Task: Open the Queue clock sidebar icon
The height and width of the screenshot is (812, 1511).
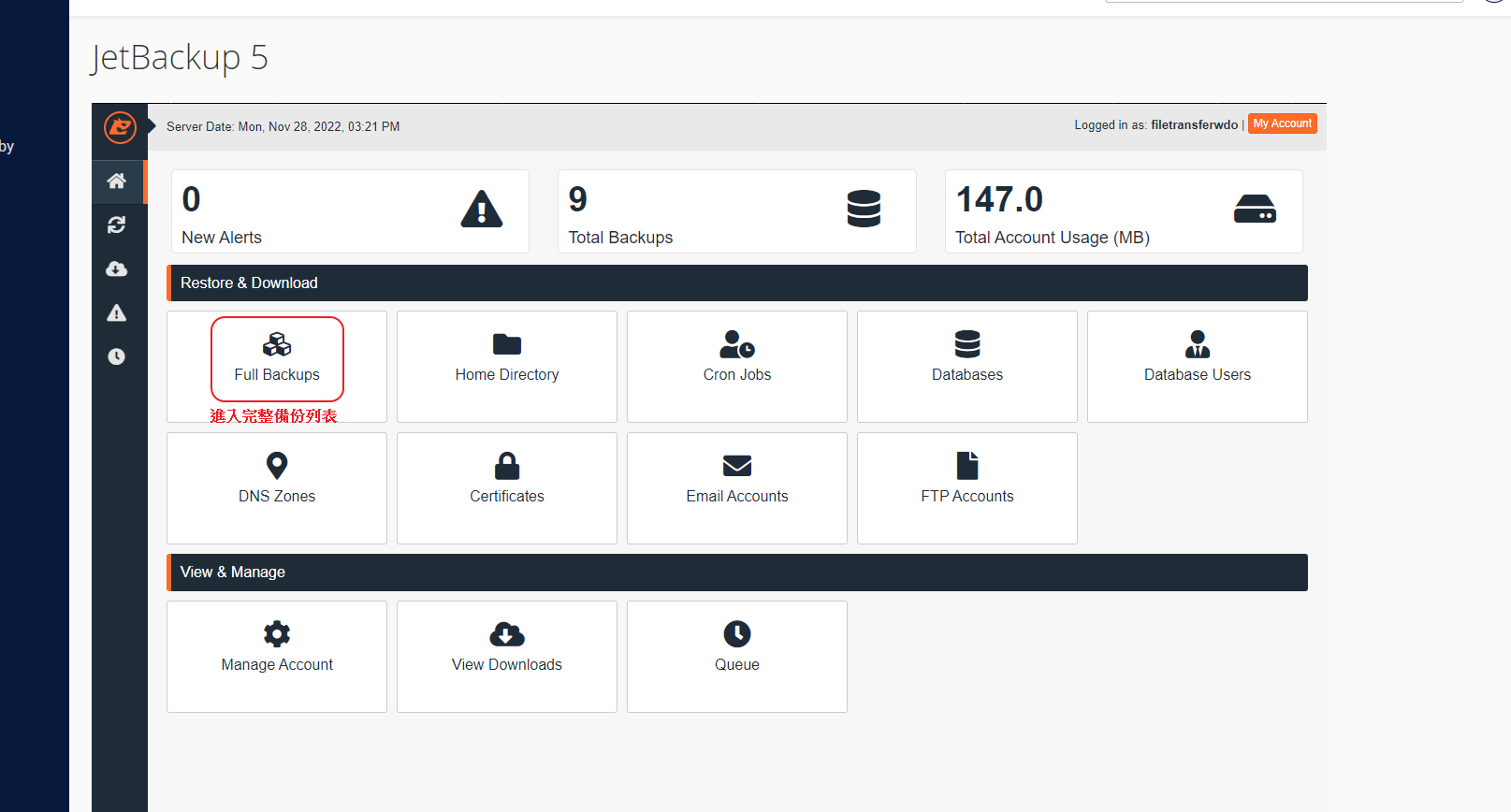Action: [117, 357]
